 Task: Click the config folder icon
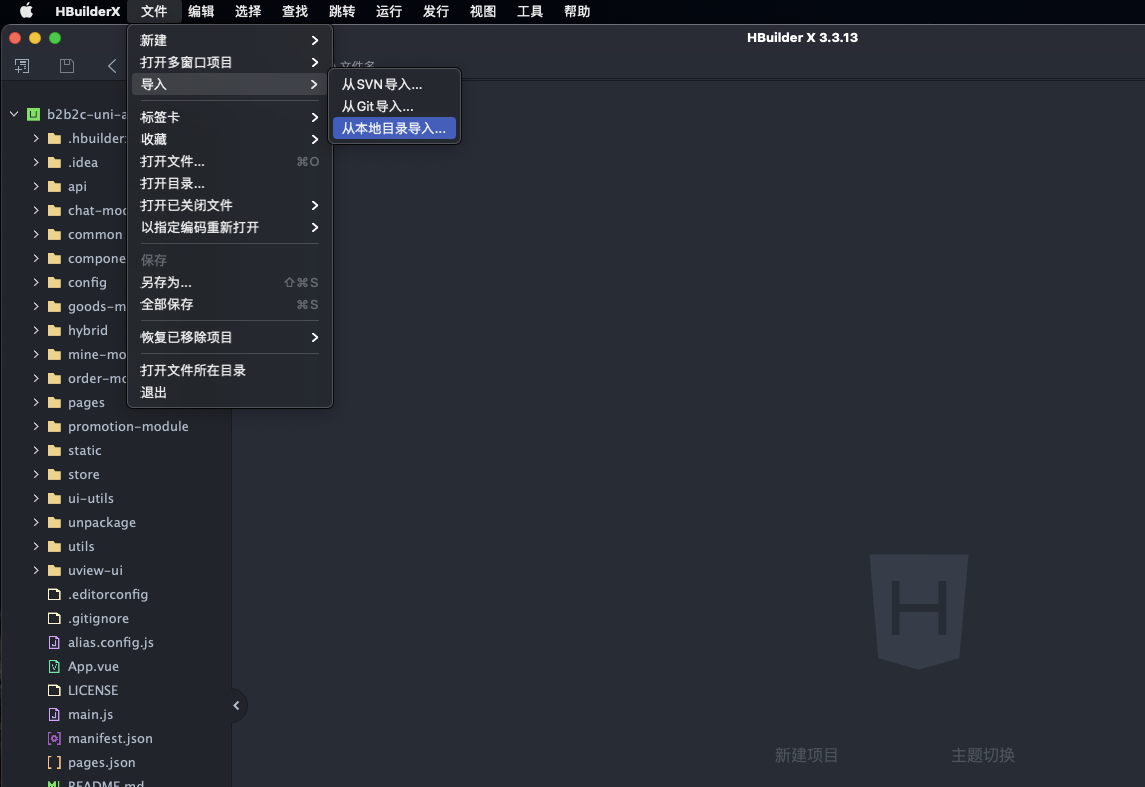click(x=54, y=282)
